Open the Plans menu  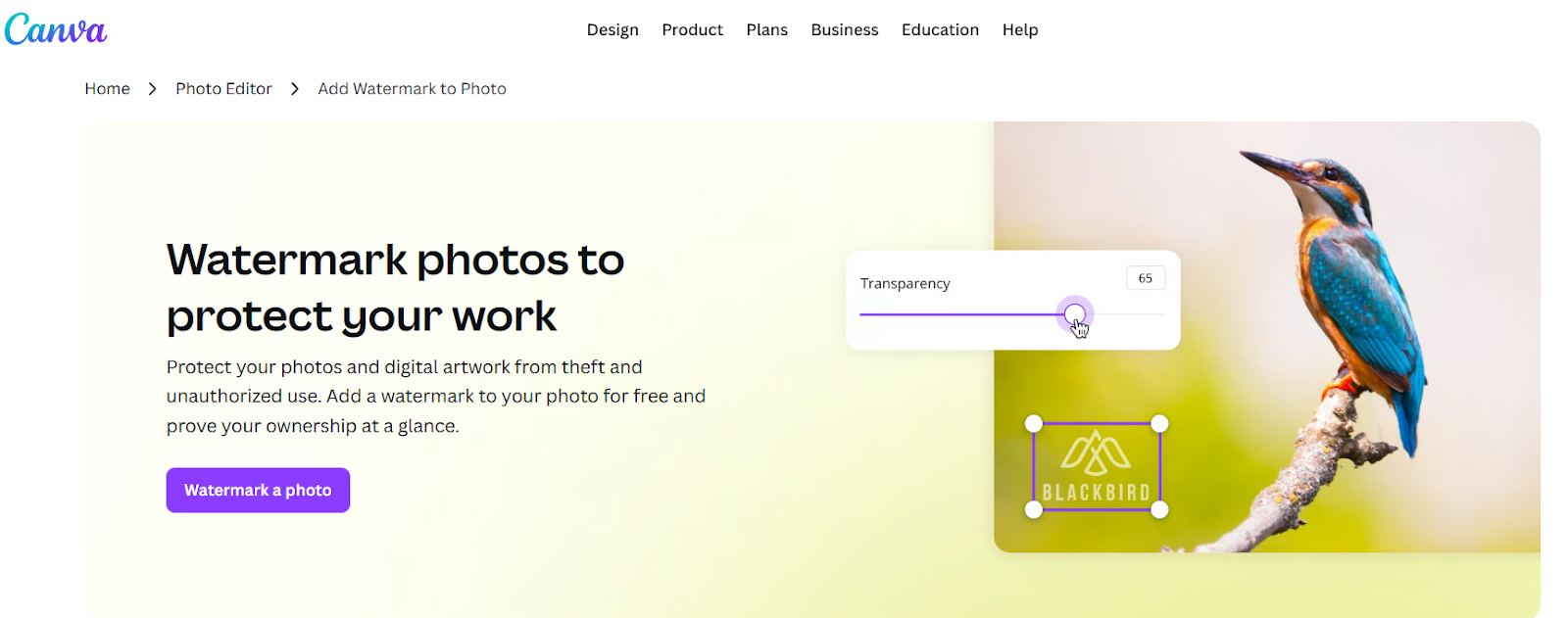(x=766, y=30)
